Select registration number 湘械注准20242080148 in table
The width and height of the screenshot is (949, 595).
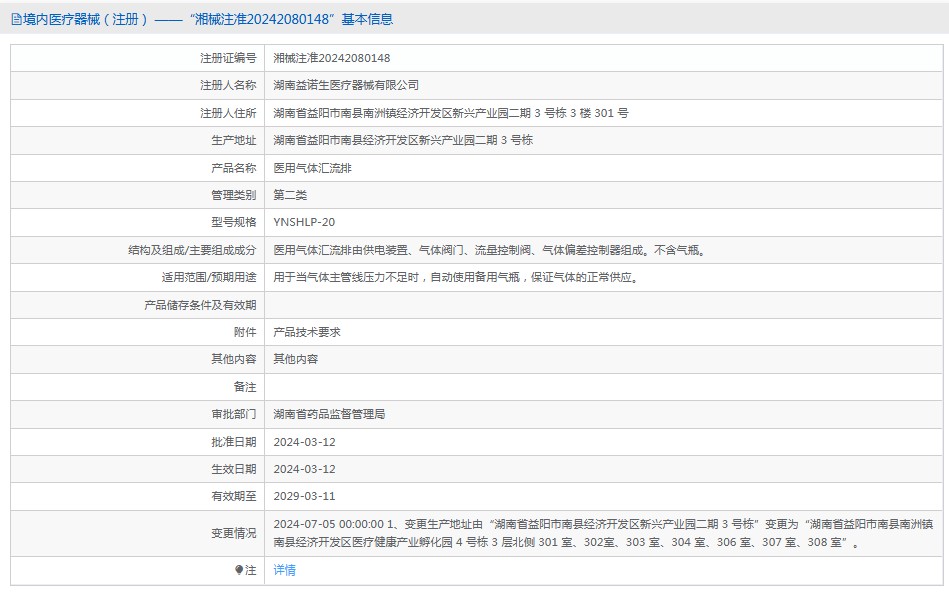click(332, 58)
